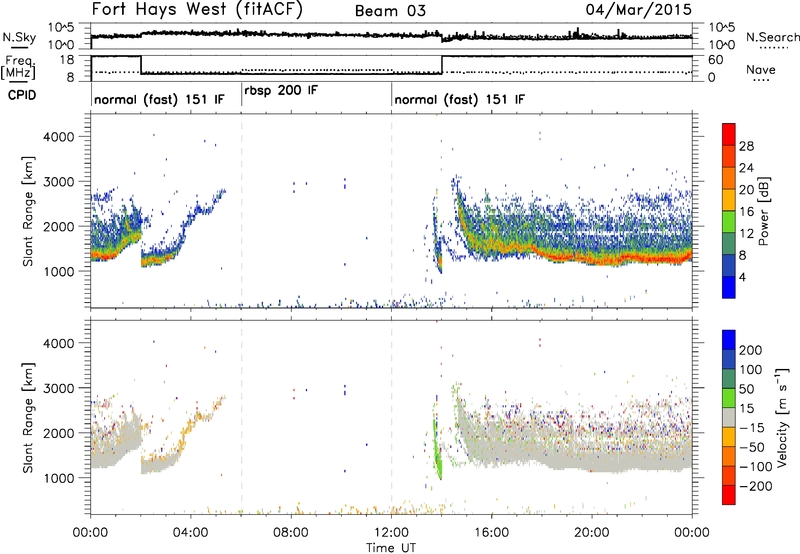This screenshot has height=554, width=800.
Task: Click the "200" tick on Velocity colorbar
Action: (751, 350)
